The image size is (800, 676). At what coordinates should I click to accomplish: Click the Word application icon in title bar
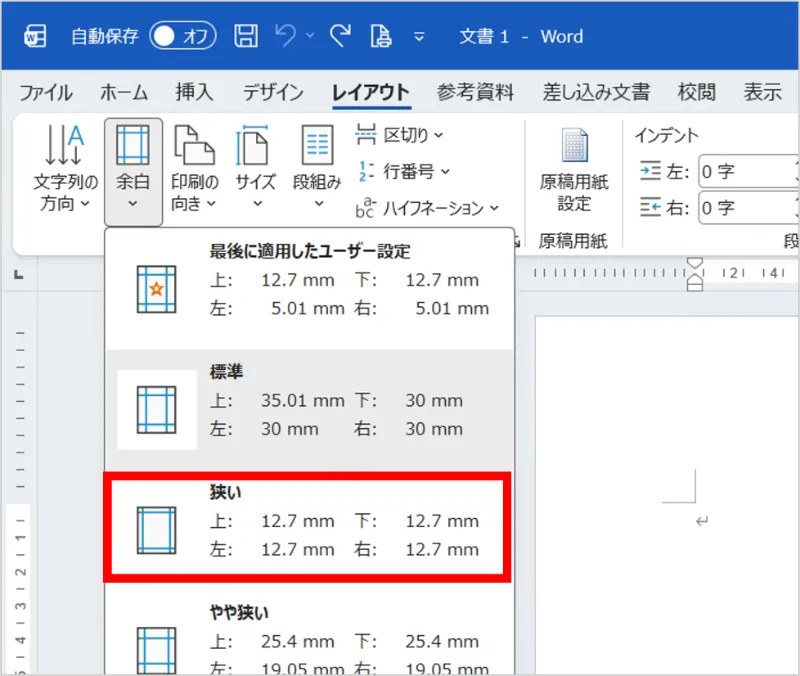point(35,36)
